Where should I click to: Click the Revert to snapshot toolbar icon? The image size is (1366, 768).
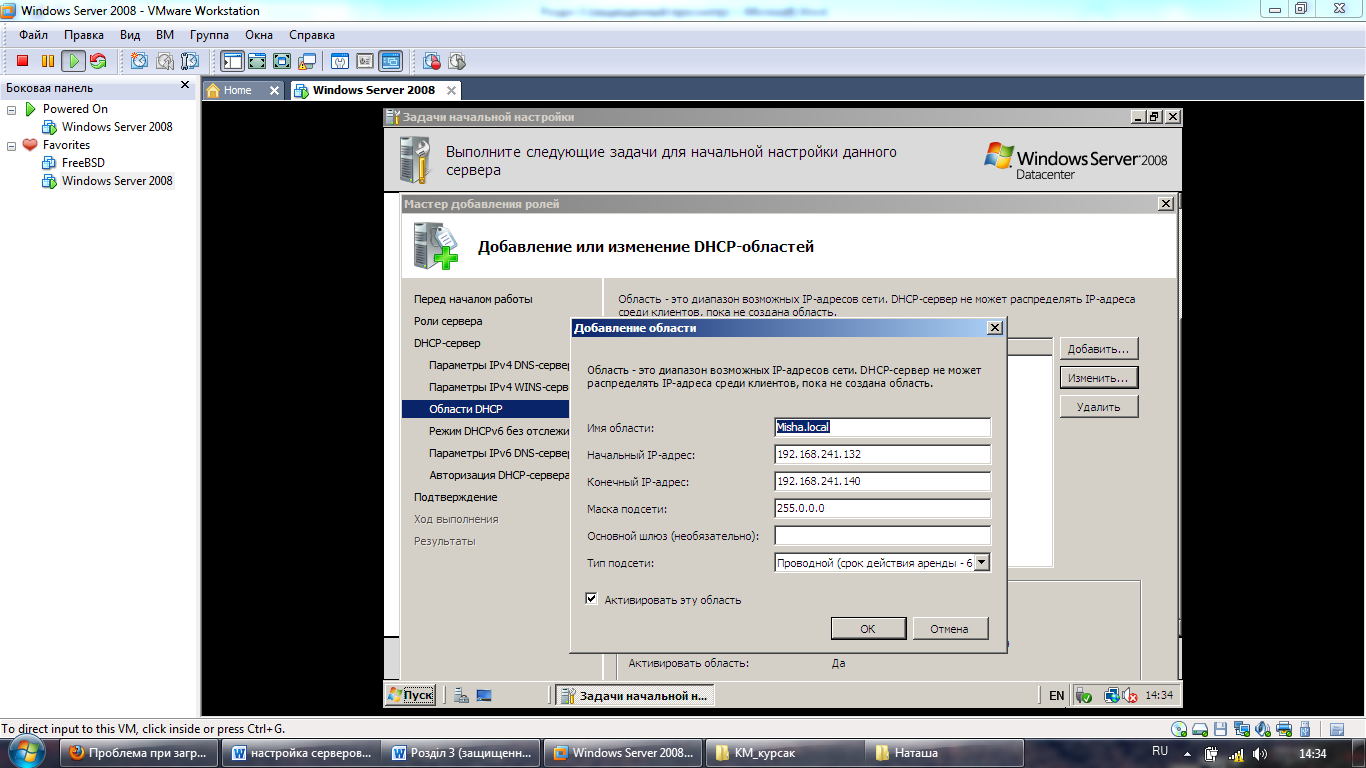click(164, 61)
